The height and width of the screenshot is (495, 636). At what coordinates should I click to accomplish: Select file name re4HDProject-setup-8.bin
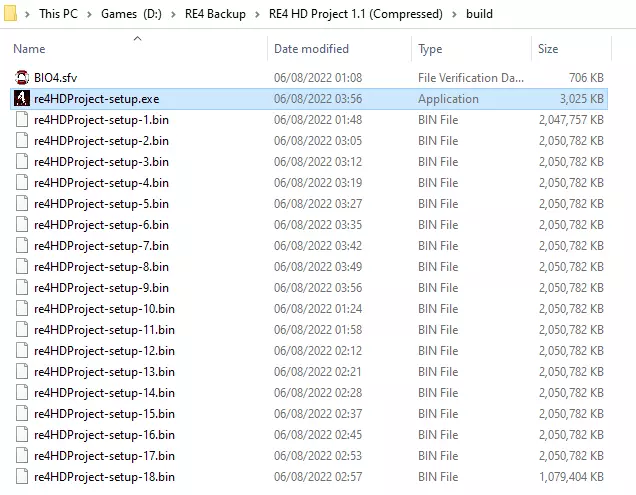pos(101,267)
